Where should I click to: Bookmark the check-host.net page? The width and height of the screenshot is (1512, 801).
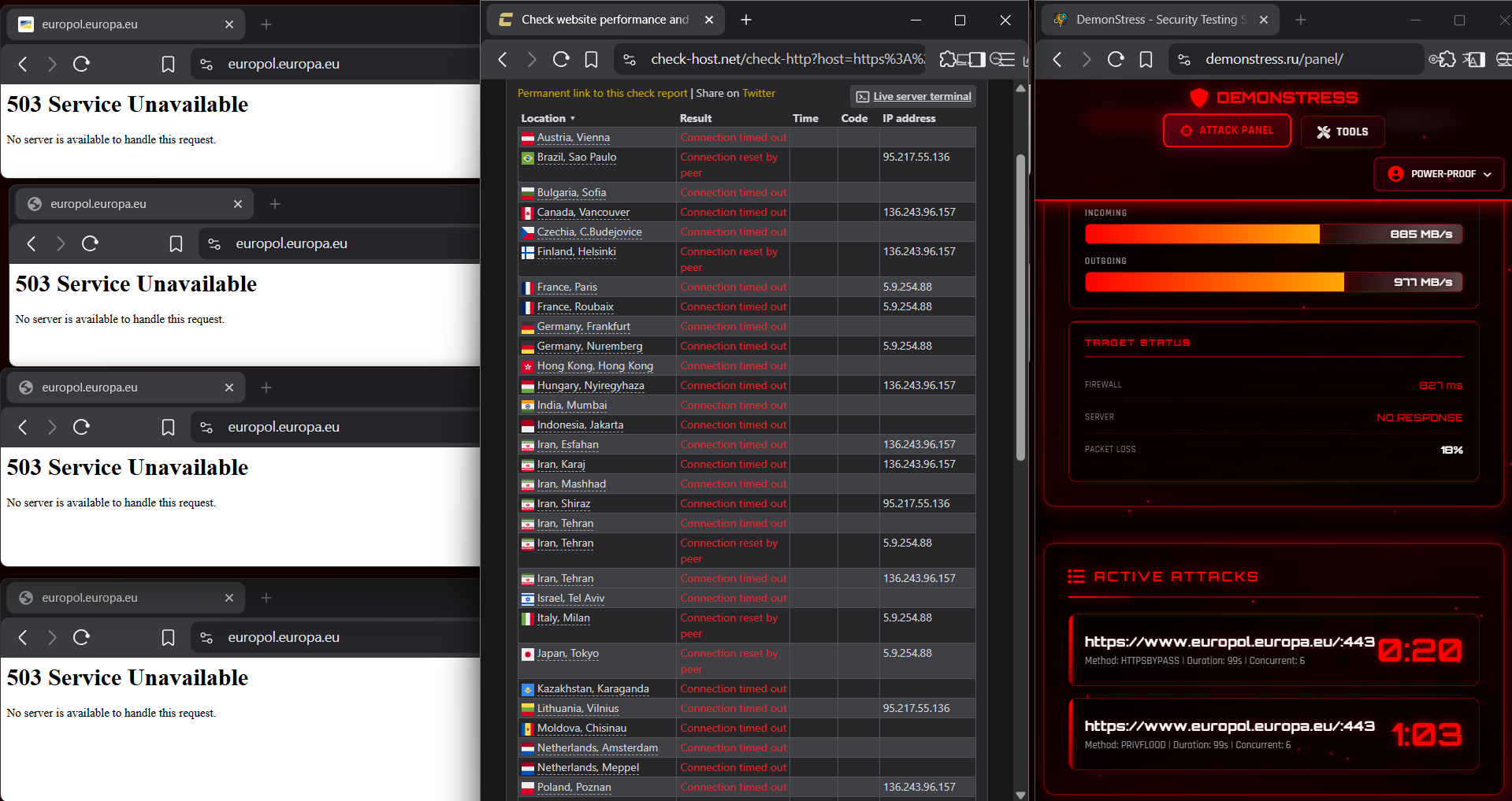[592, 59]
